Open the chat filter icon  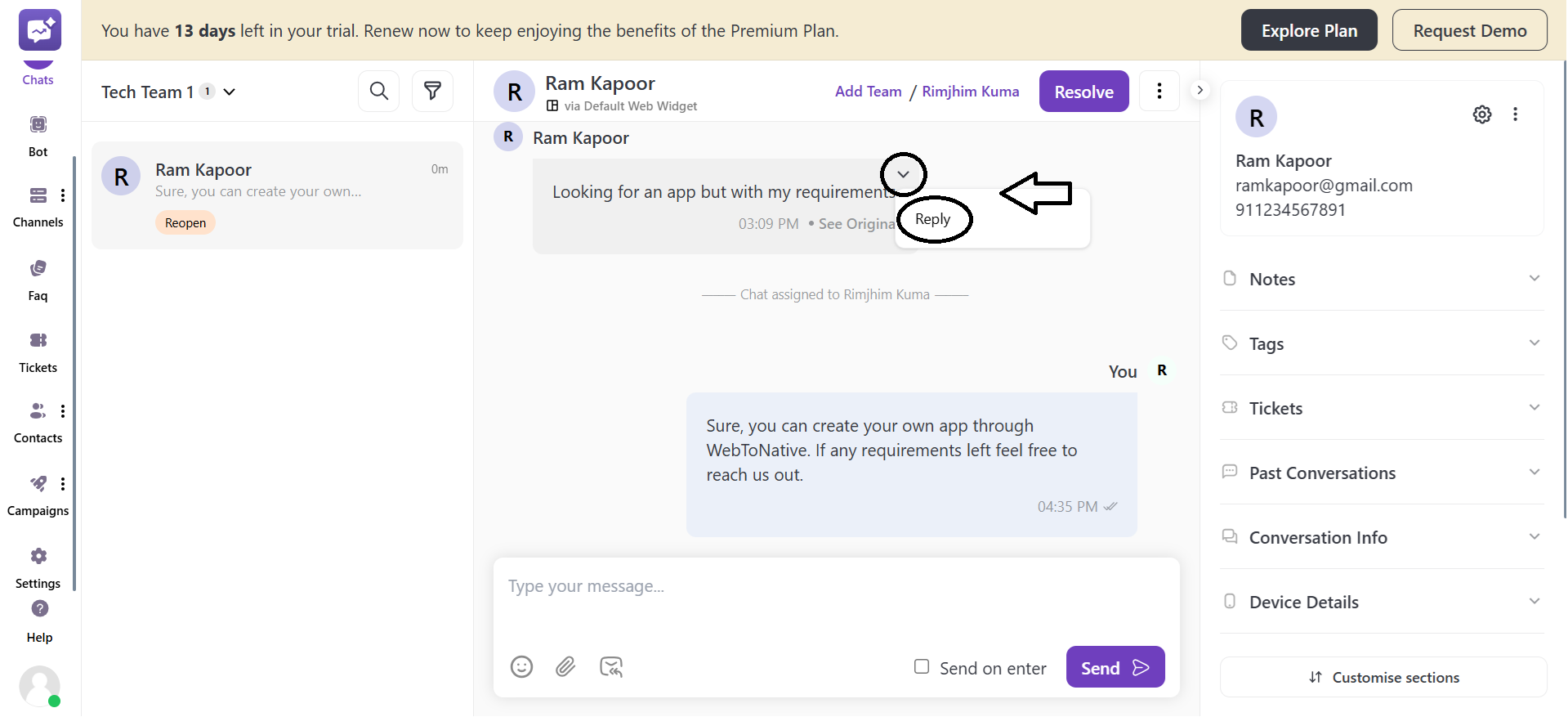pos(432,91)
